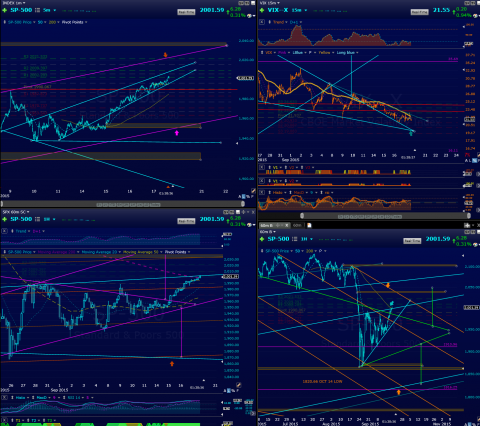Close the V1 V2 sub-panel on VIX chart
Viewport: 480px width, 426px height.
[262, 181]
